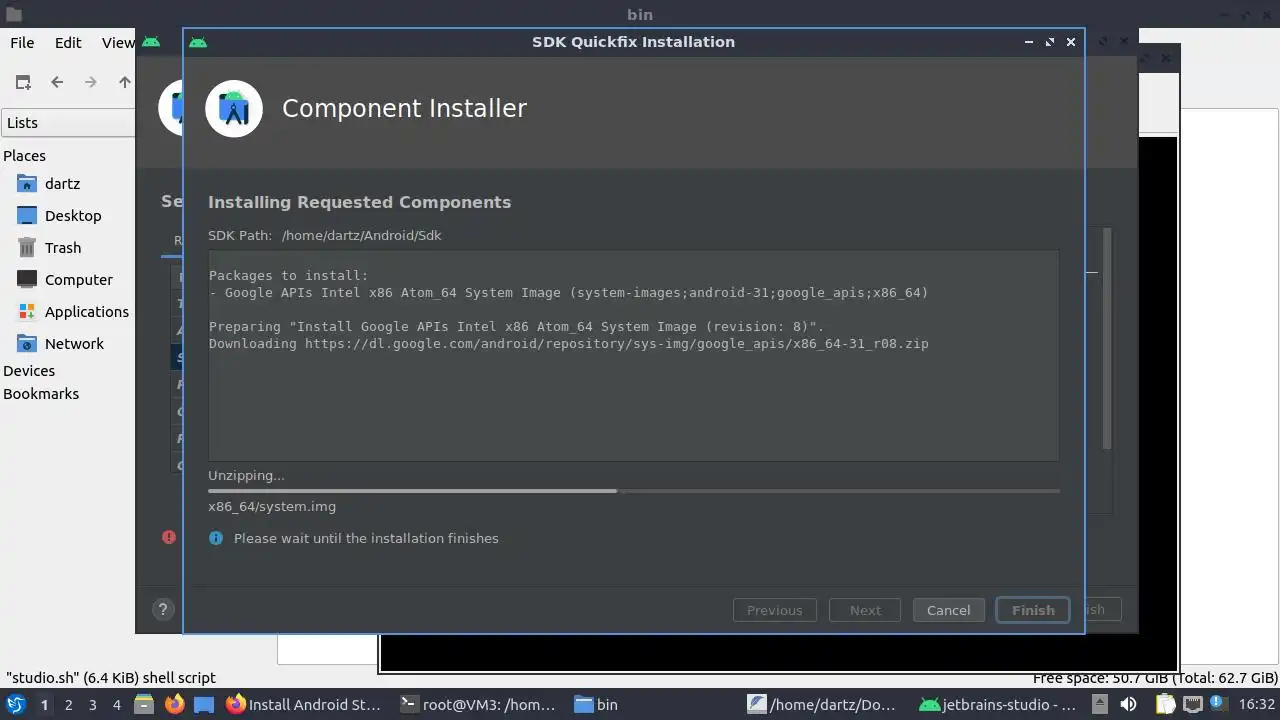1280x720 pixels.
Task: Click the info icon beside 'Please wait' message
Action: (x=216, y=538)
